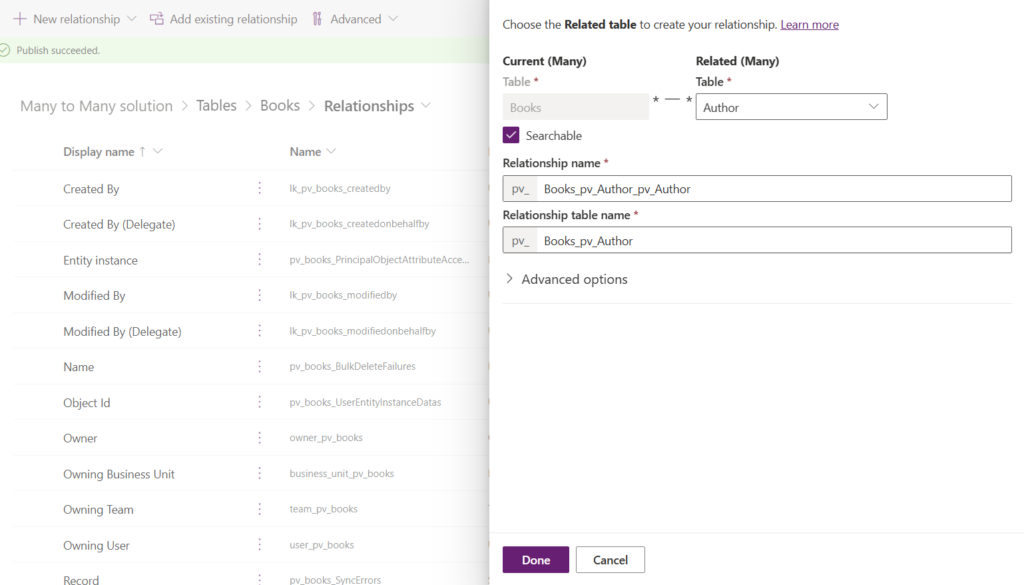Viewport: 1024px width, 585px height.
Task: Open the Display name column filter chevron
Action: (x=157, y=151)
